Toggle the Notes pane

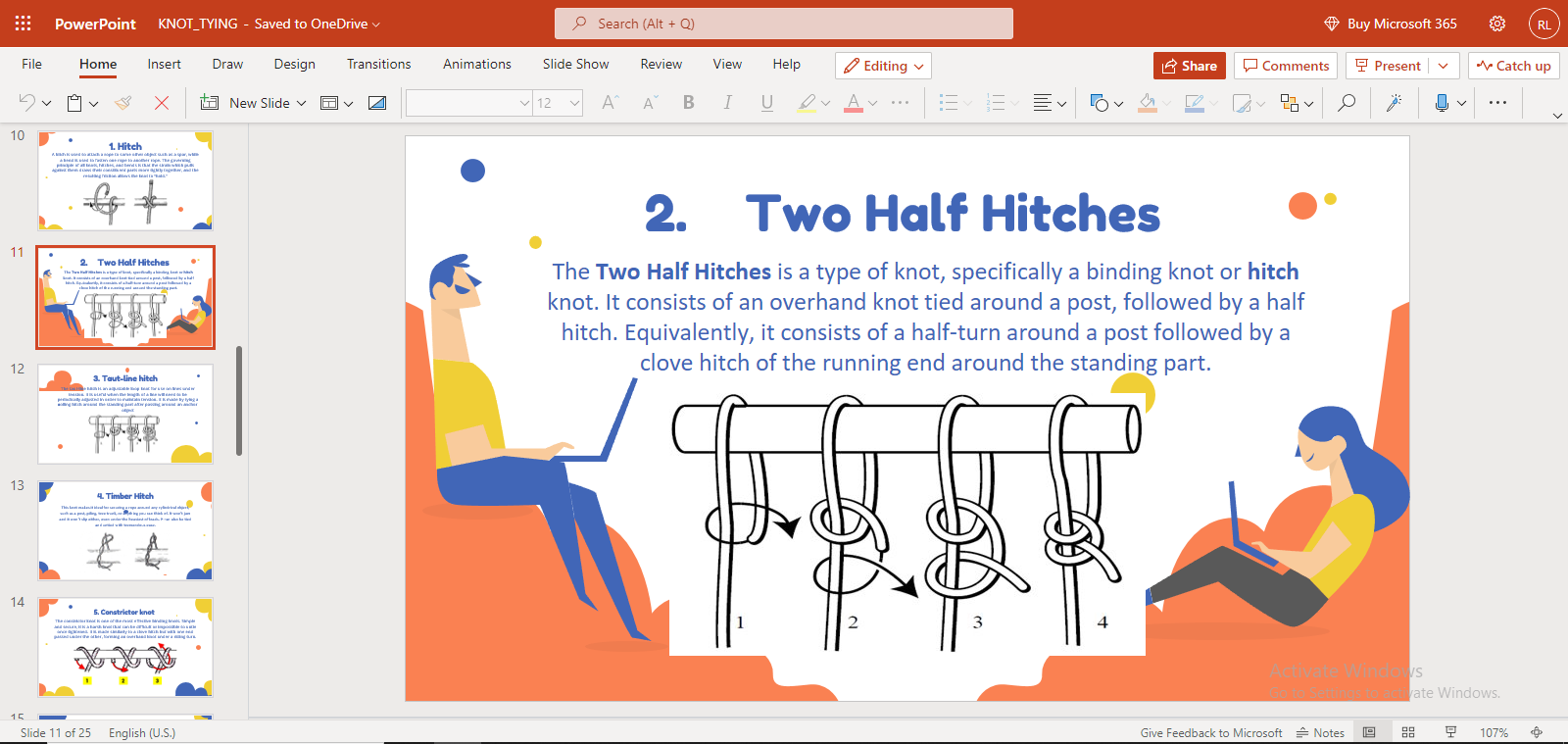(x=1320, y=732)
